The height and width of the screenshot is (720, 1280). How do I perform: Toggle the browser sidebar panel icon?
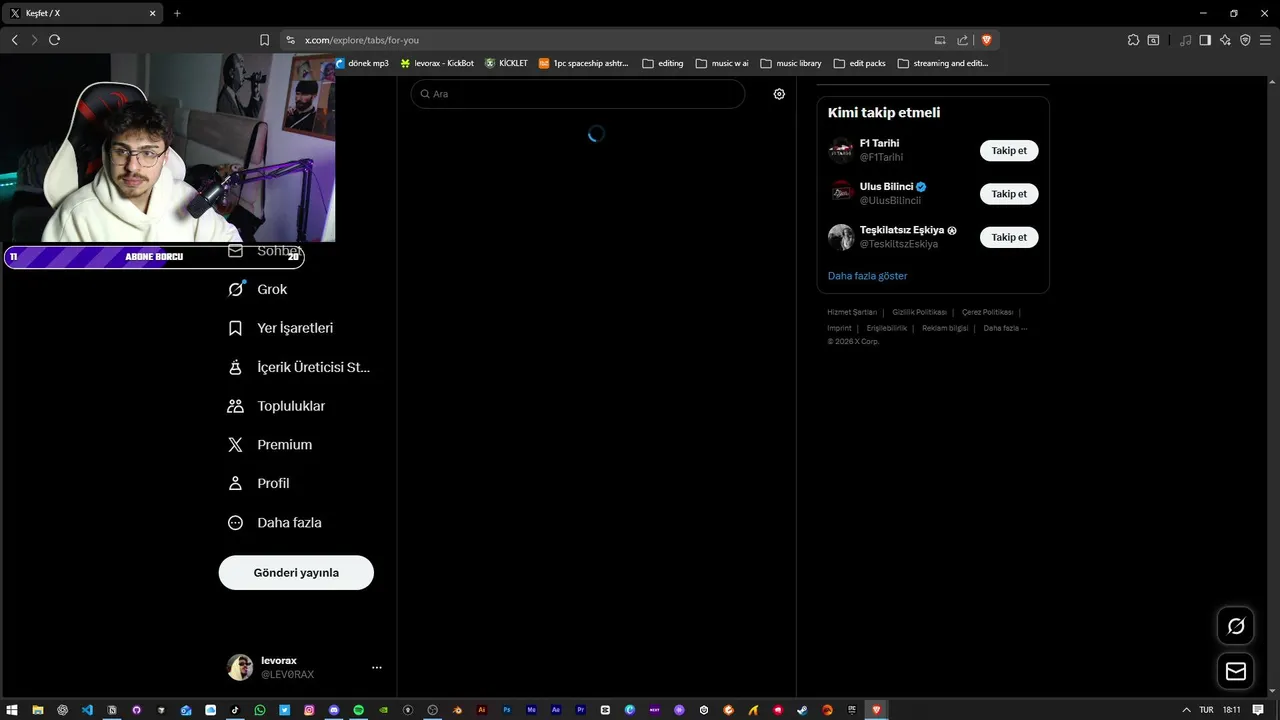(1205, 40)
